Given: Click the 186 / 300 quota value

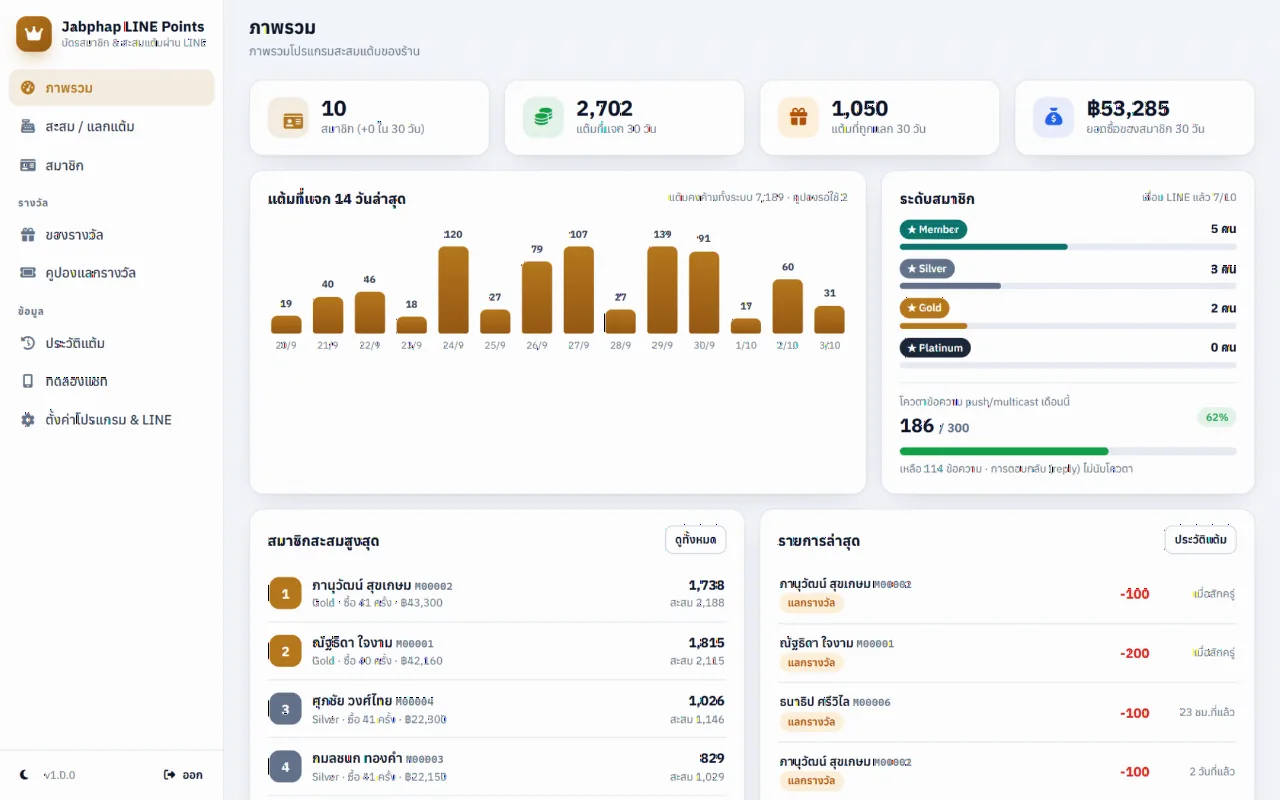Looking at the screenshot, I should (x=934, y=426).
